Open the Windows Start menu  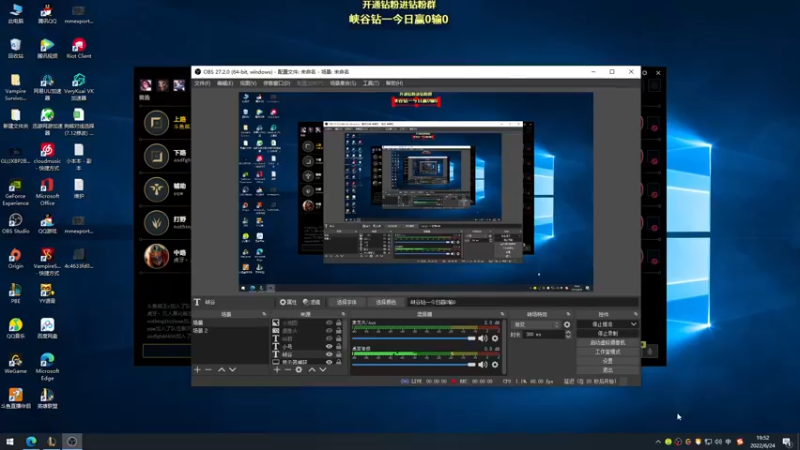click(10, 441)
